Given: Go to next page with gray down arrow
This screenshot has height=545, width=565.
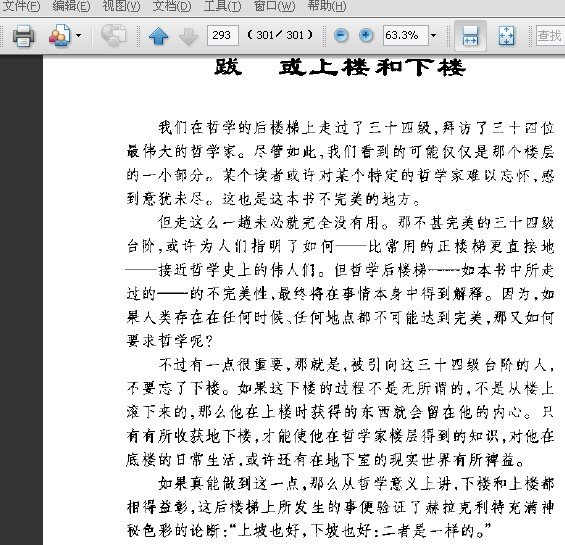Looking at the screenshot, I should tap(188, 37).
